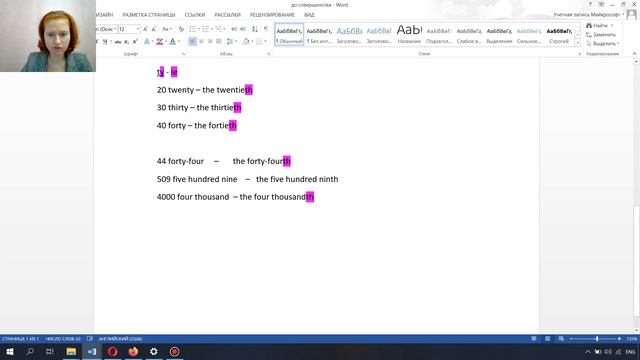
Task: Apply text effects with the glowing A icon
Action: point(147,42)
